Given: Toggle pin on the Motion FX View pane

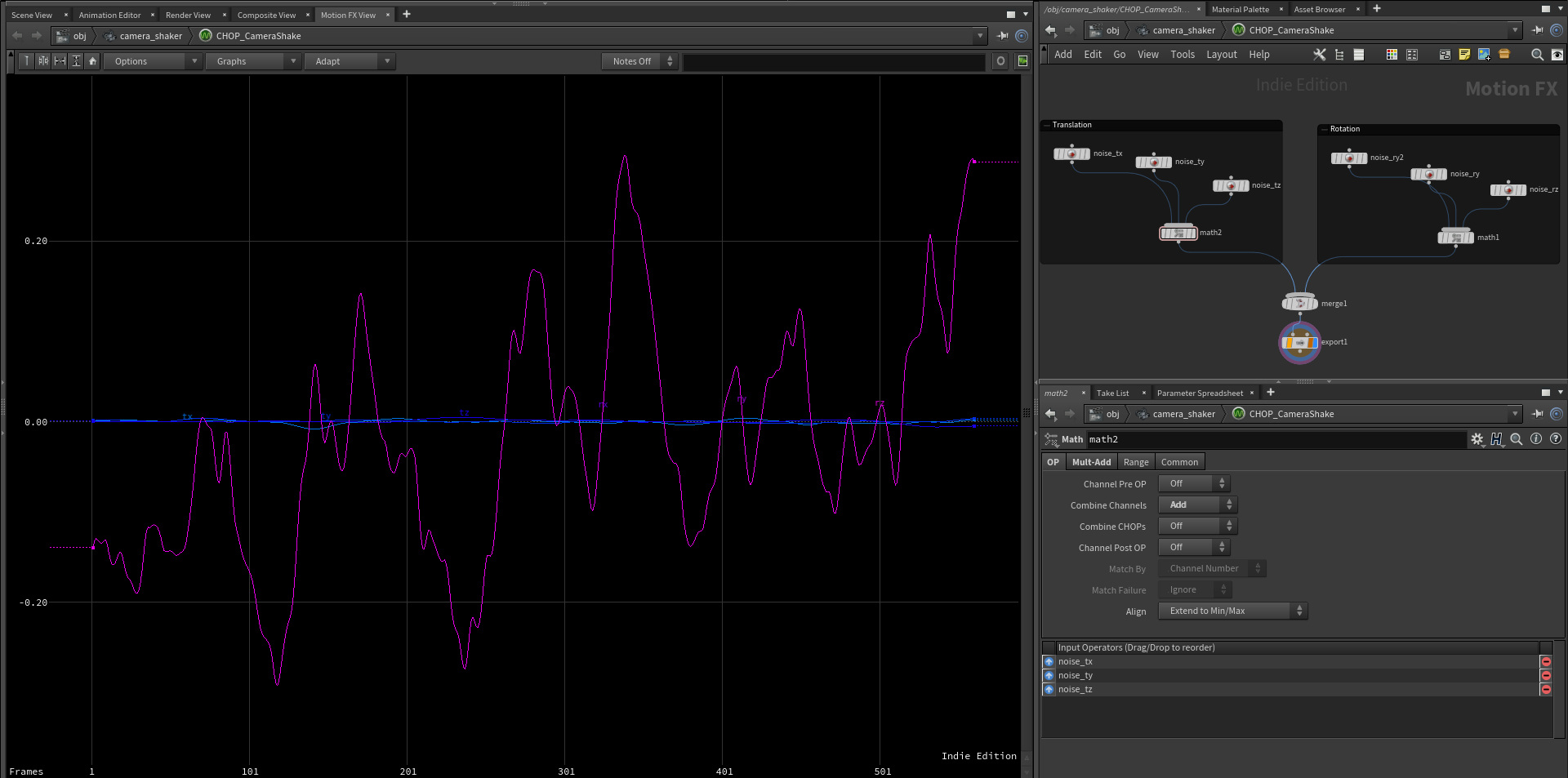Looking at the screenshot, I should (x=1002, y=36).
